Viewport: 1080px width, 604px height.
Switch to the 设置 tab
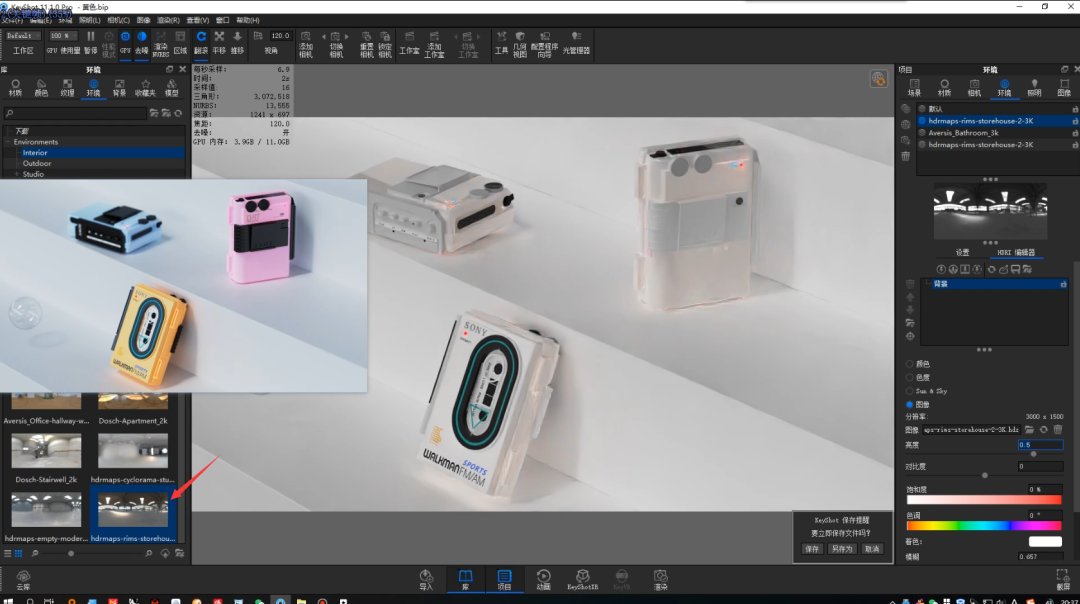click(962, 252)
